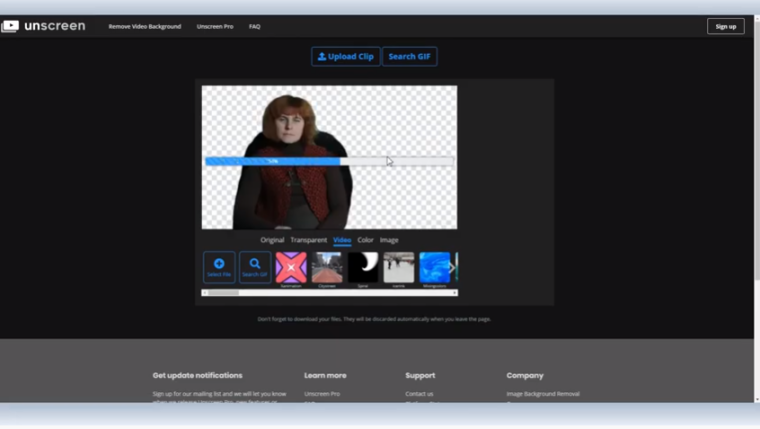Image resolution: width=760 pixels, height=429 pixels.
Task: Expand more backgrounds with right arrow
Action: click(452, 267)
